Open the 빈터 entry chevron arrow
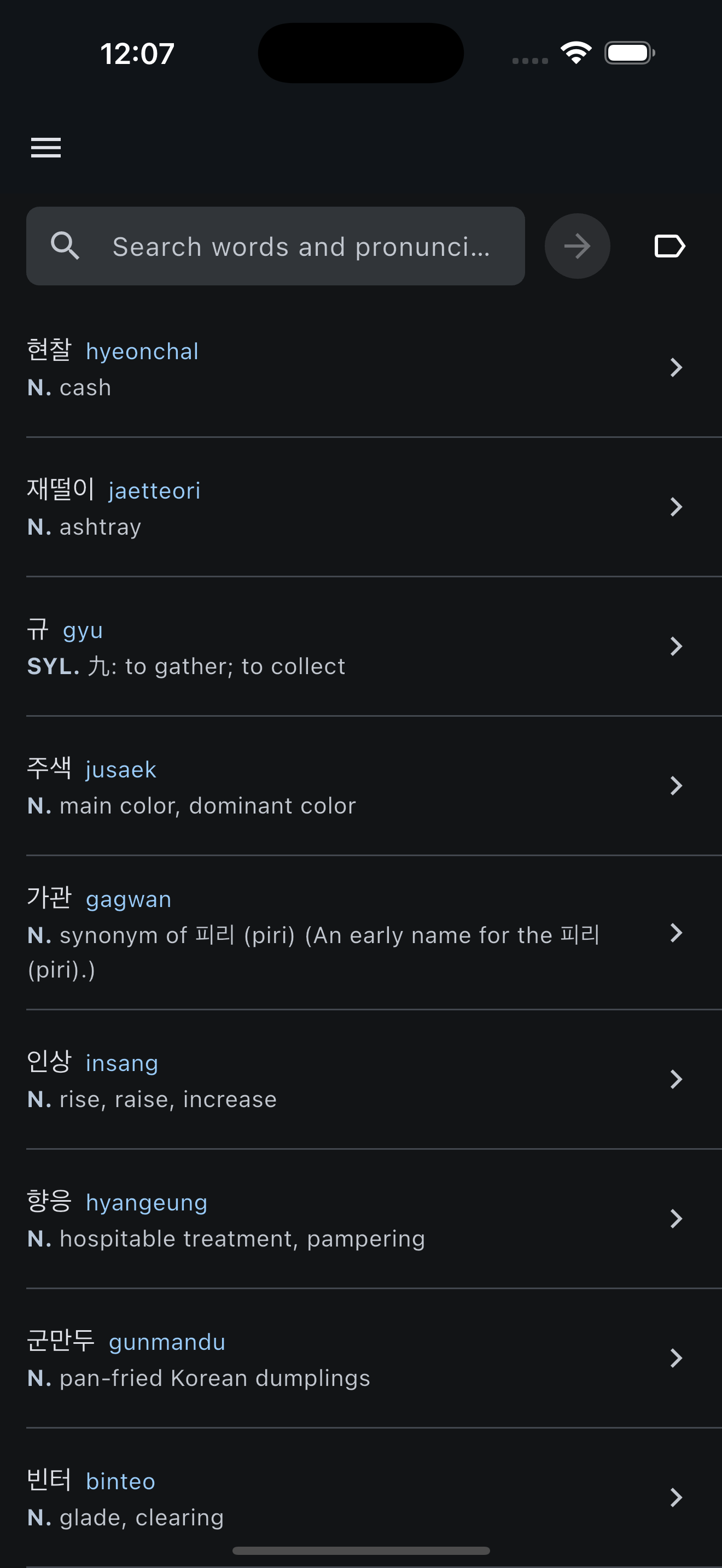Image resolution: width=722 pixels, height=1568 pixels. 676,1497
